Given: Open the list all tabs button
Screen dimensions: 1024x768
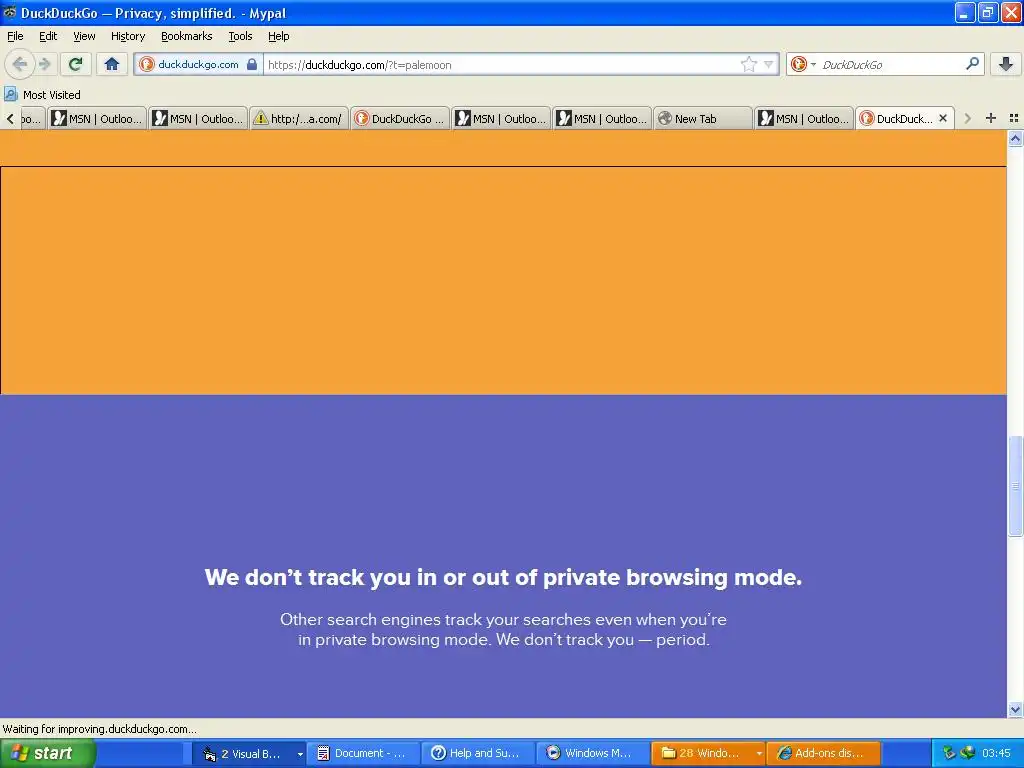Looking at the screenshot, I should point(1014,118).
